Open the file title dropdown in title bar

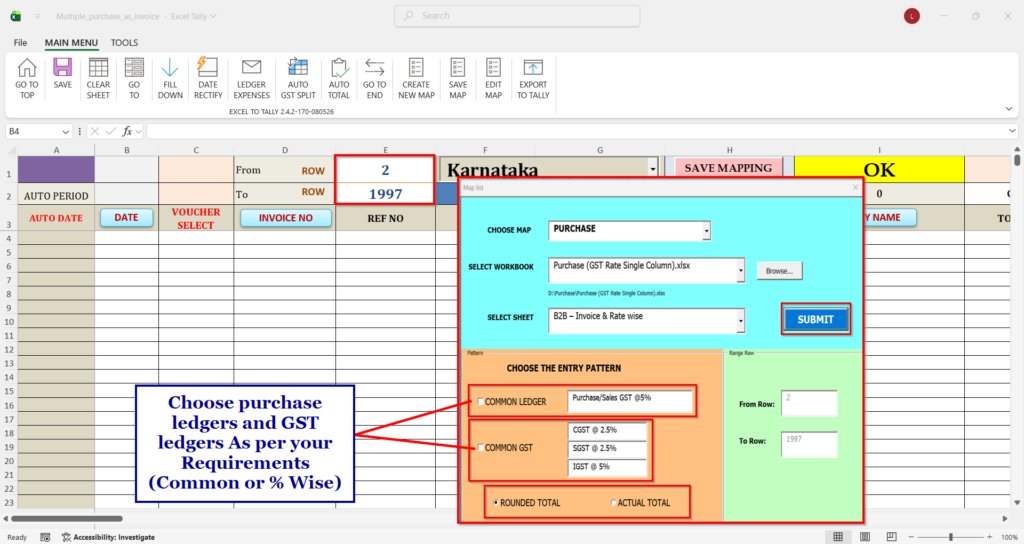pyautogui.click(x=213, y=16)
